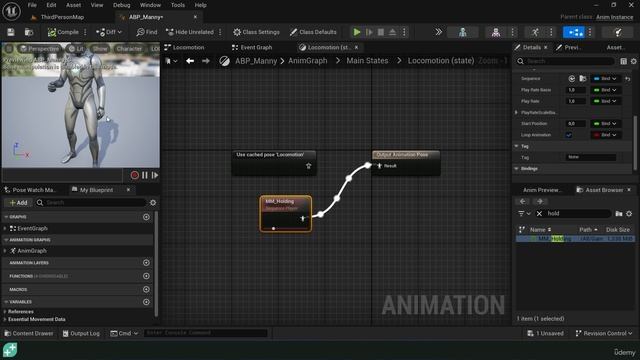
Task: Click the Eject button in toolbar
Action: click(392, 32)
